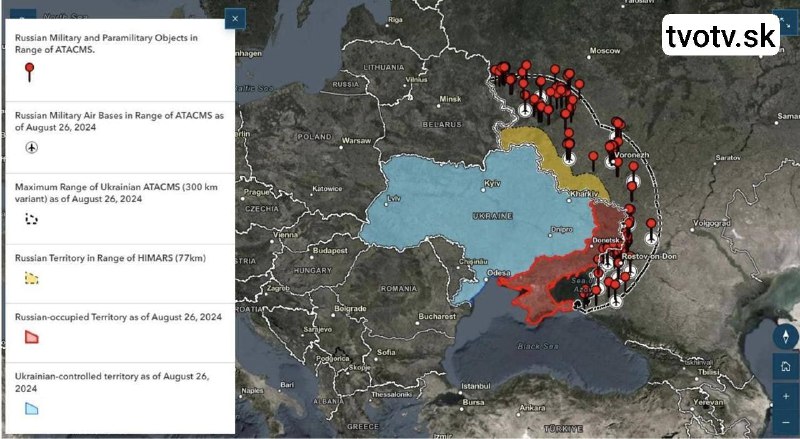The width and height of the screenshot is (800, 439).
Task: Click the red pin legend symbol
Action: 30,71
